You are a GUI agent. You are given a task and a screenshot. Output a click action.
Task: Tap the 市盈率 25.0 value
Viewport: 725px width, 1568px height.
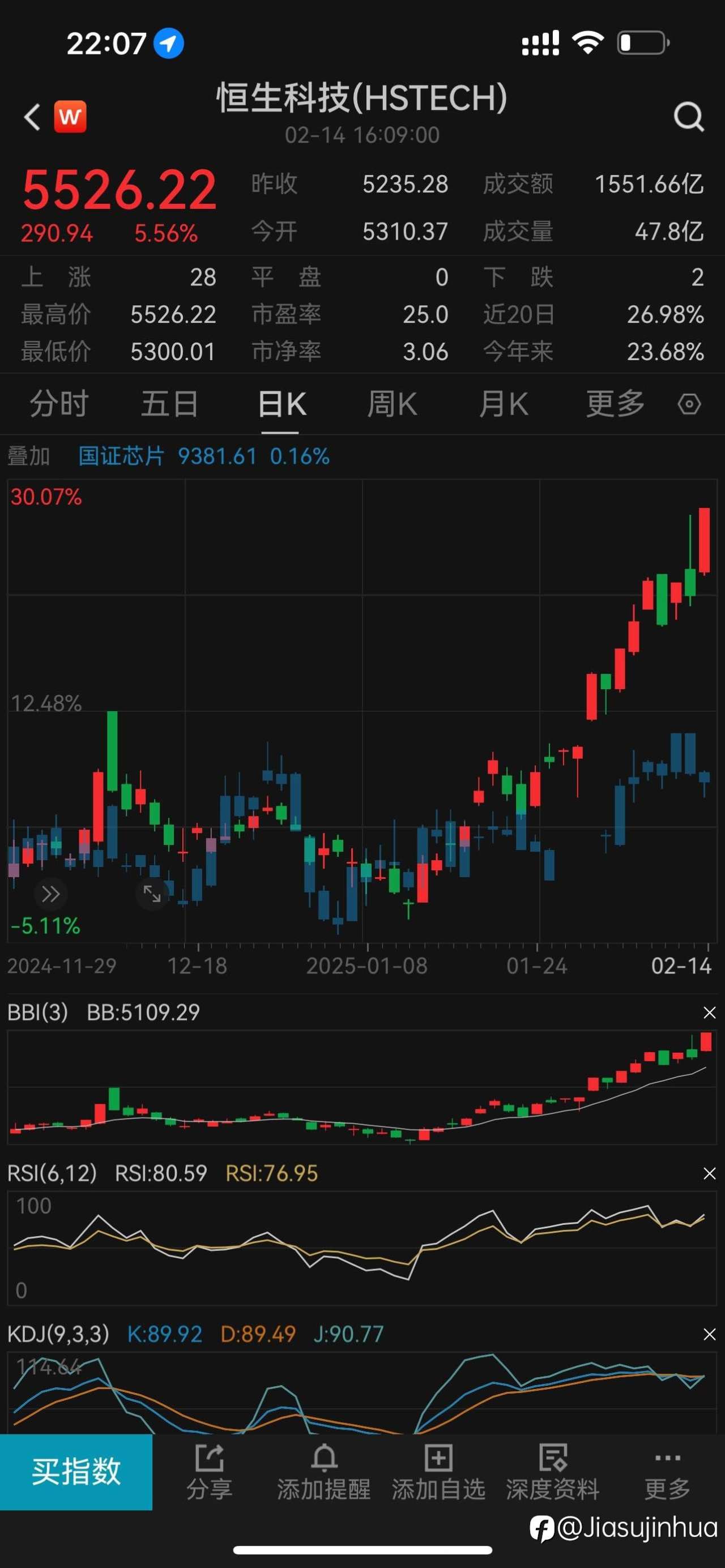point(425,315)
